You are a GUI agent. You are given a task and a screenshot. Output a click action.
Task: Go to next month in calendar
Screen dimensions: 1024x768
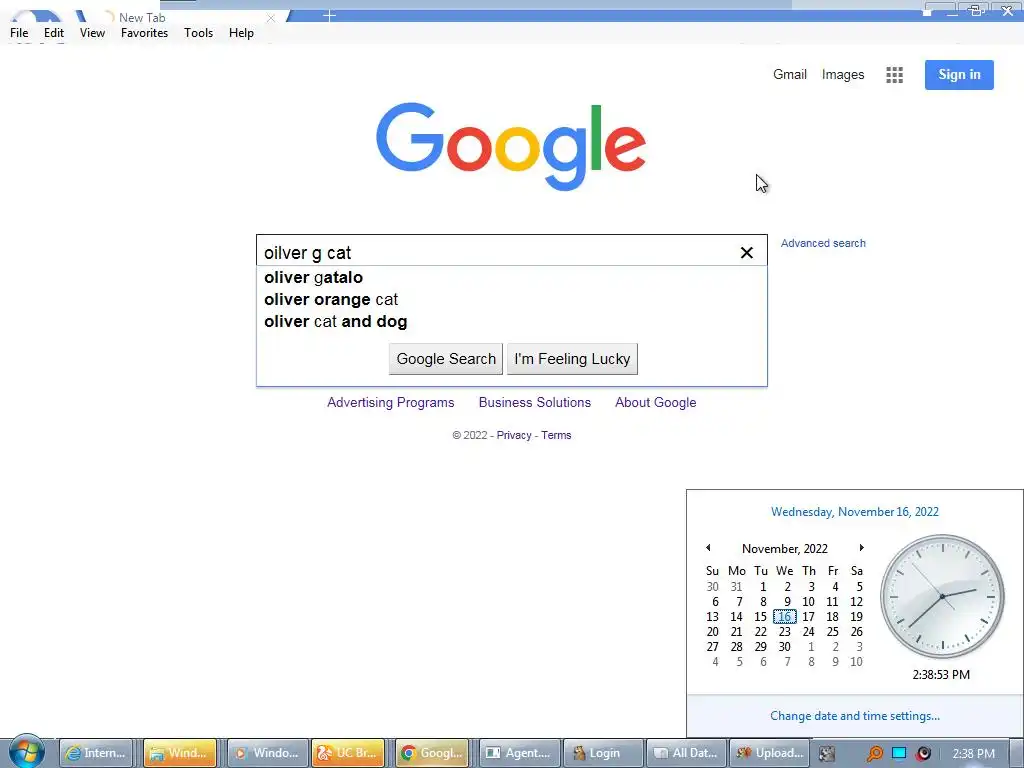pyautogui.click(x=861, y=548)
